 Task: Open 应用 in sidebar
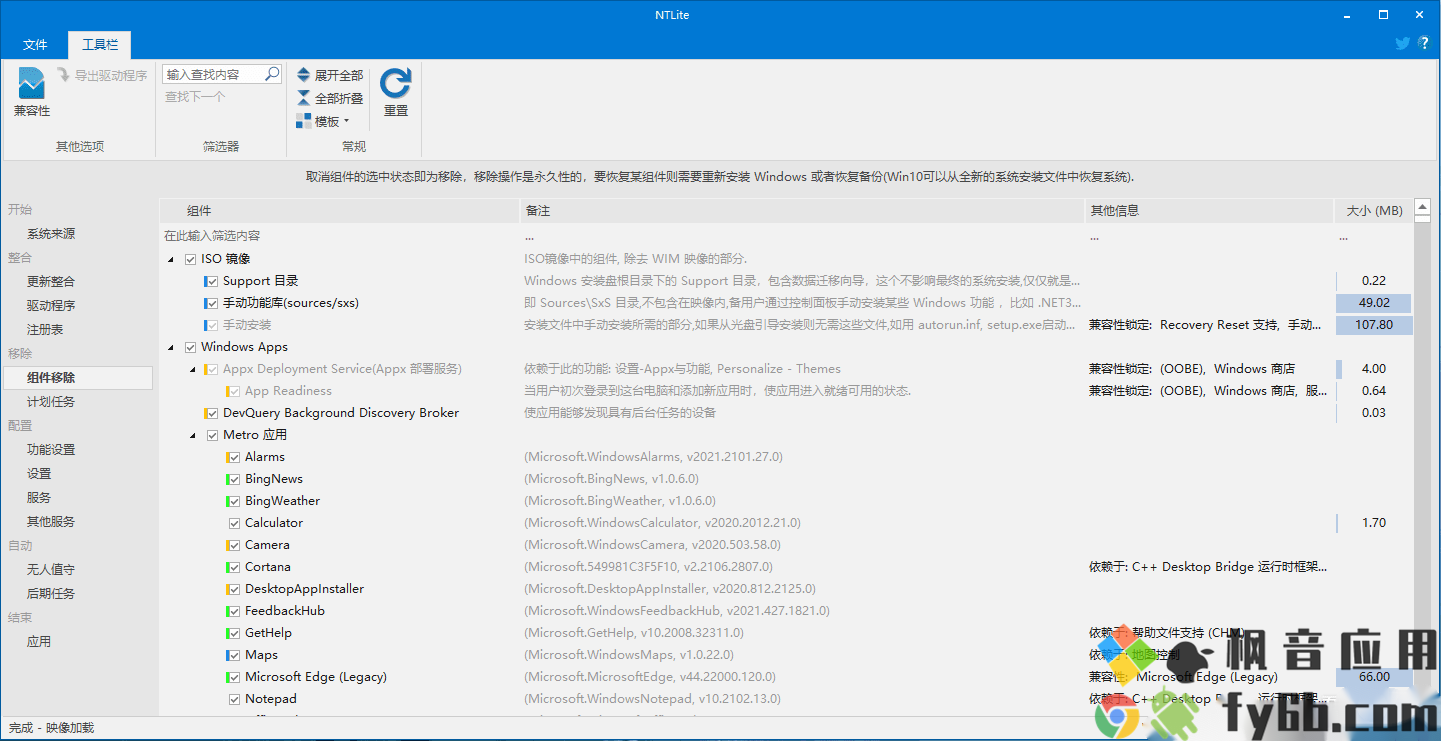(39, 642)
